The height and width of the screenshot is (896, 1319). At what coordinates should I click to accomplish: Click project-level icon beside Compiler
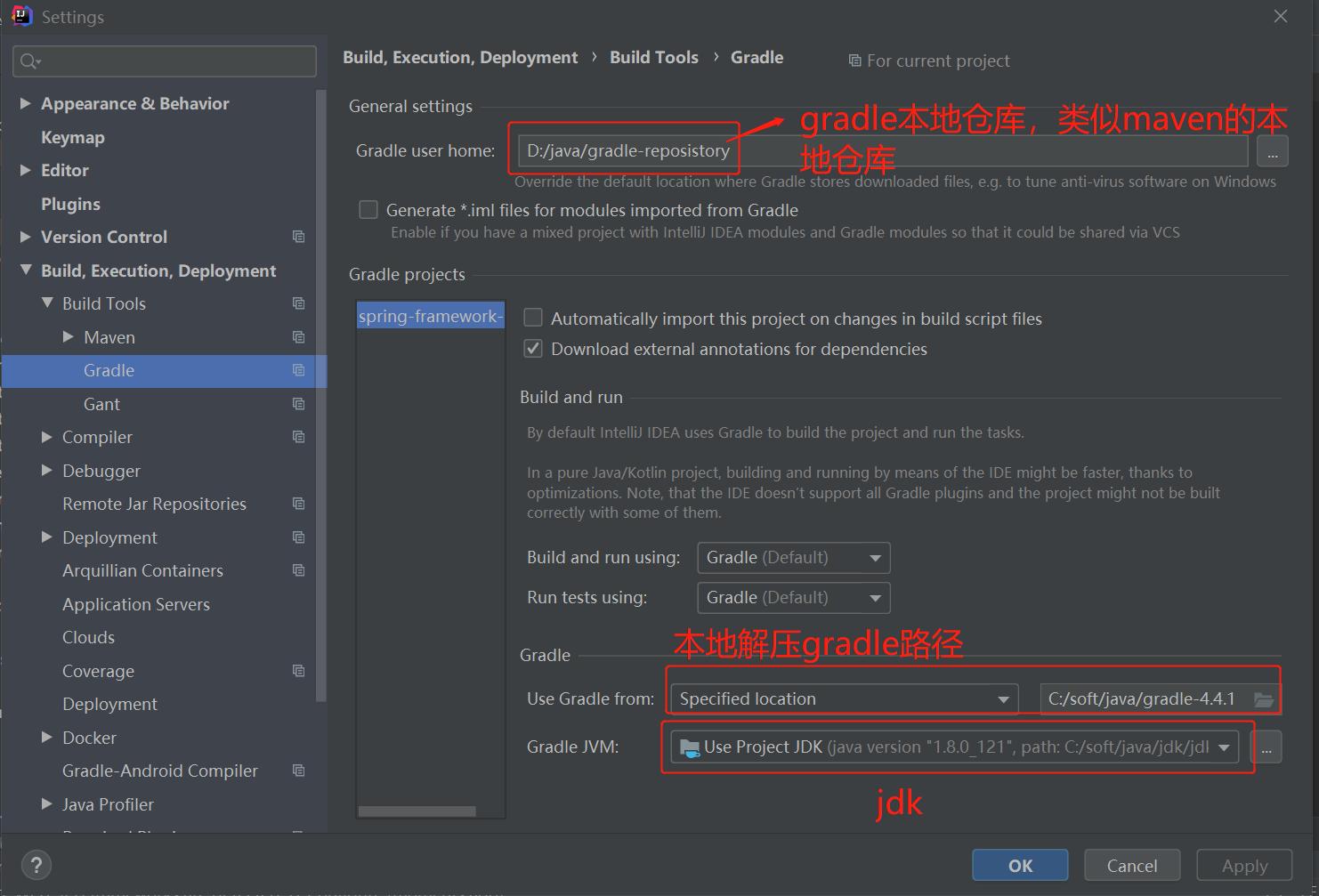click(298, 437)
